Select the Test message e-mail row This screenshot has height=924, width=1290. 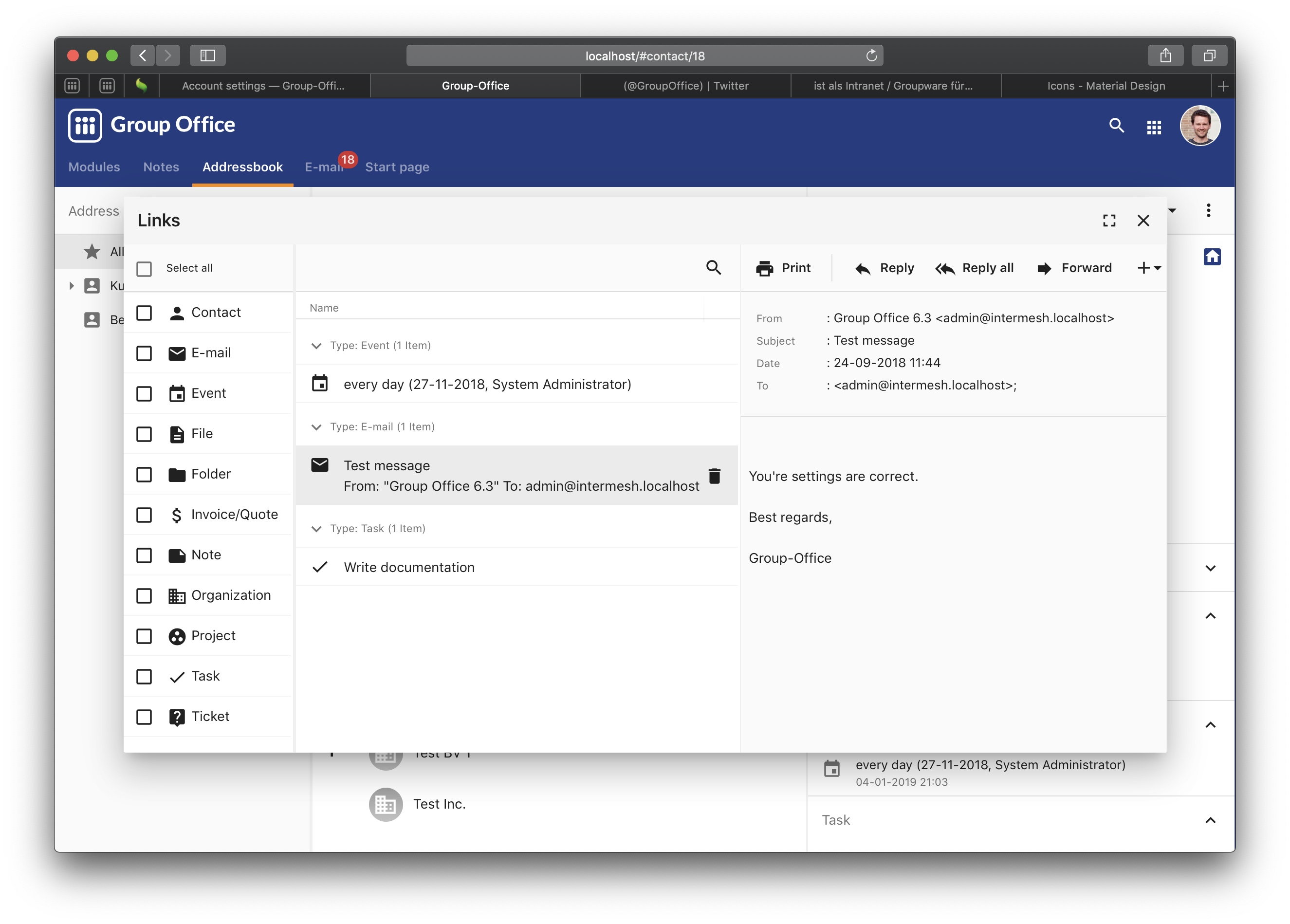(516, 476)
